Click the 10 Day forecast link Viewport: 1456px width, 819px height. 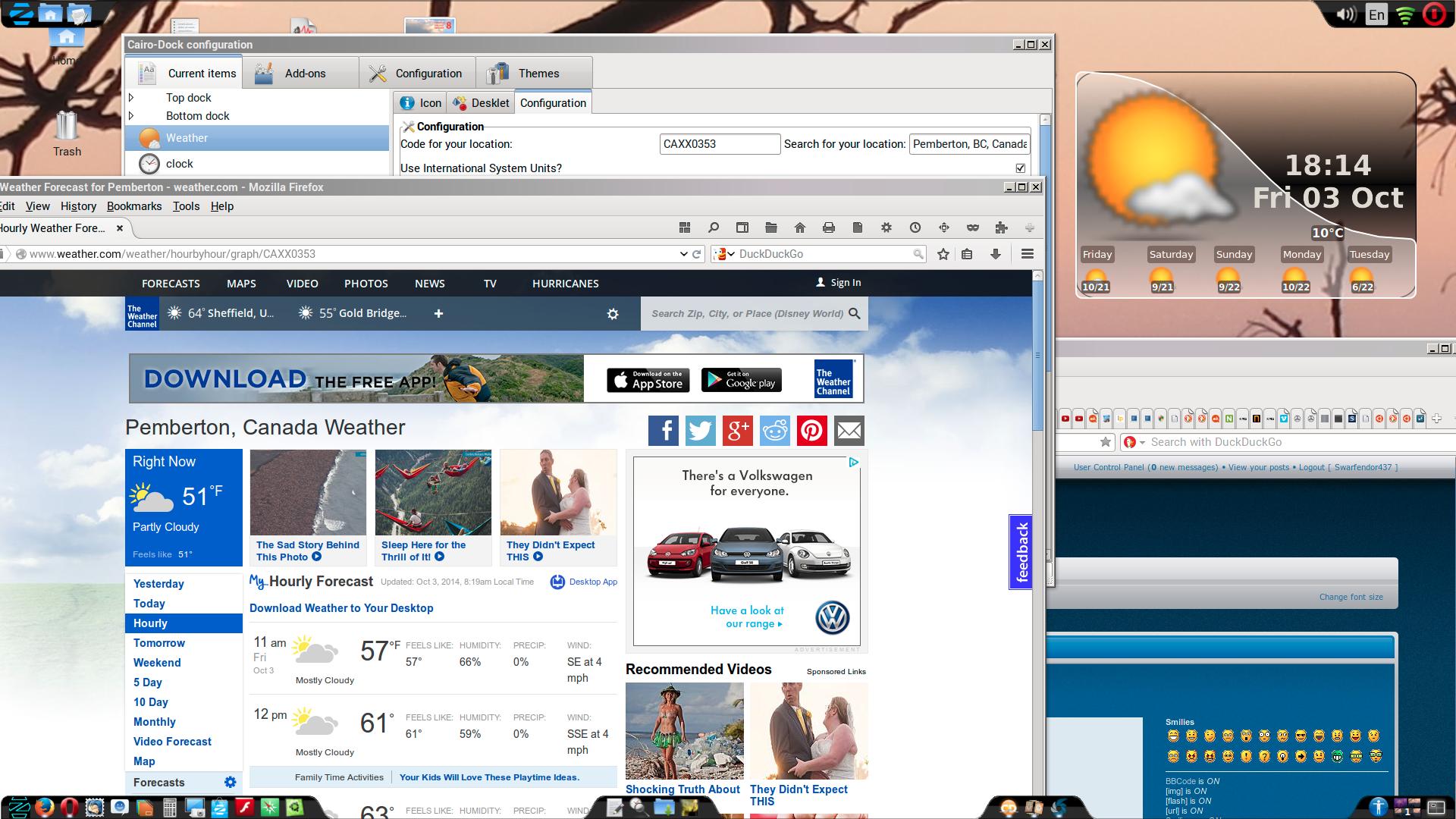pyautogui.click(x=150, y=702)
